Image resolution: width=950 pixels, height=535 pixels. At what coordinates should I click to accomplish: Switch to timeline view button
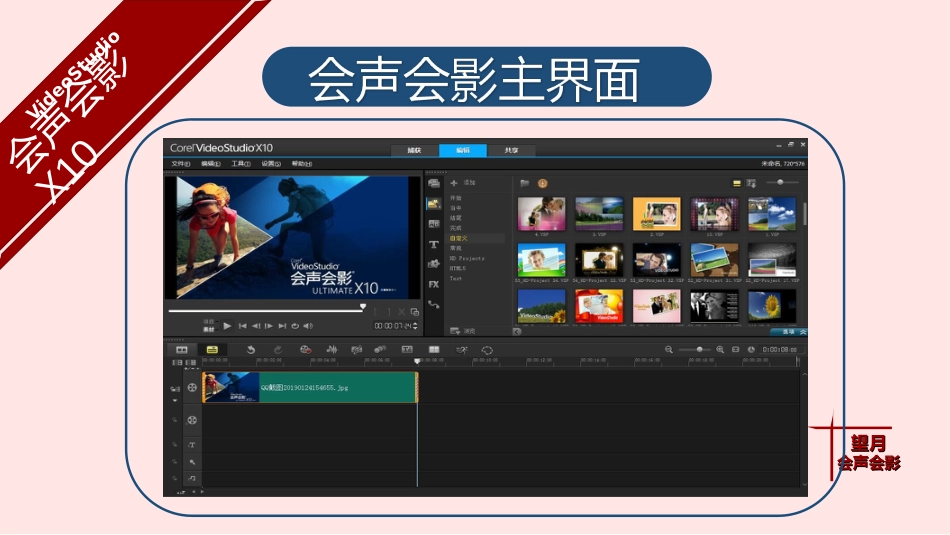(x=212, y=350)
